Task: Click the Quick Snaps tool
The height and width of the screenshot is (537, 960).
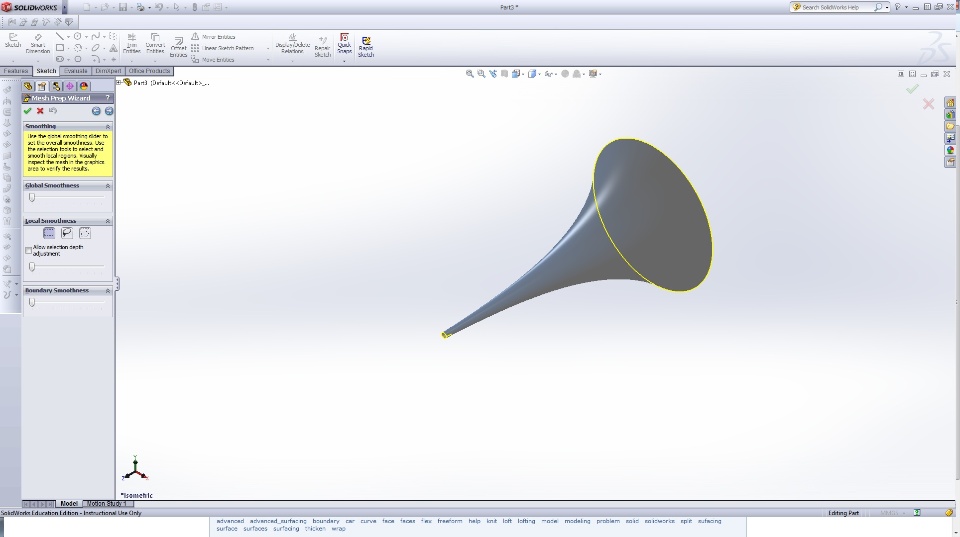Action: click(x=344, y=43)
